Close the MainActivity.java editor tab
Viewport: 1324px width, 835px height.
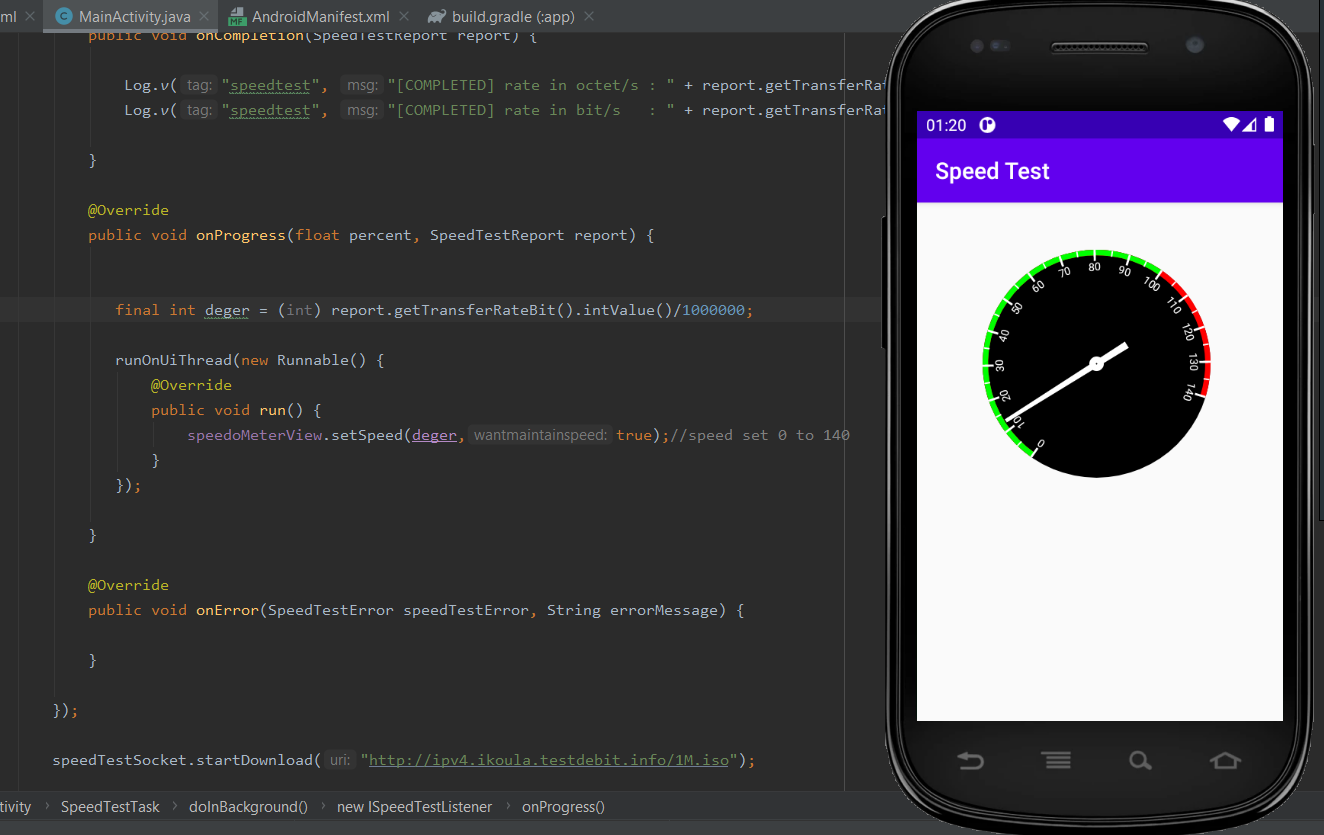click(x=206, y=17)
